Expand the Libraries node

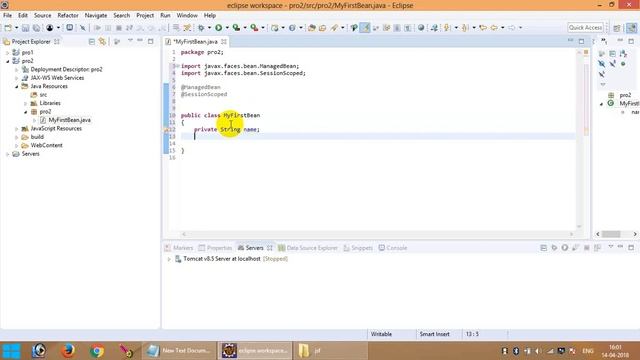26,103
